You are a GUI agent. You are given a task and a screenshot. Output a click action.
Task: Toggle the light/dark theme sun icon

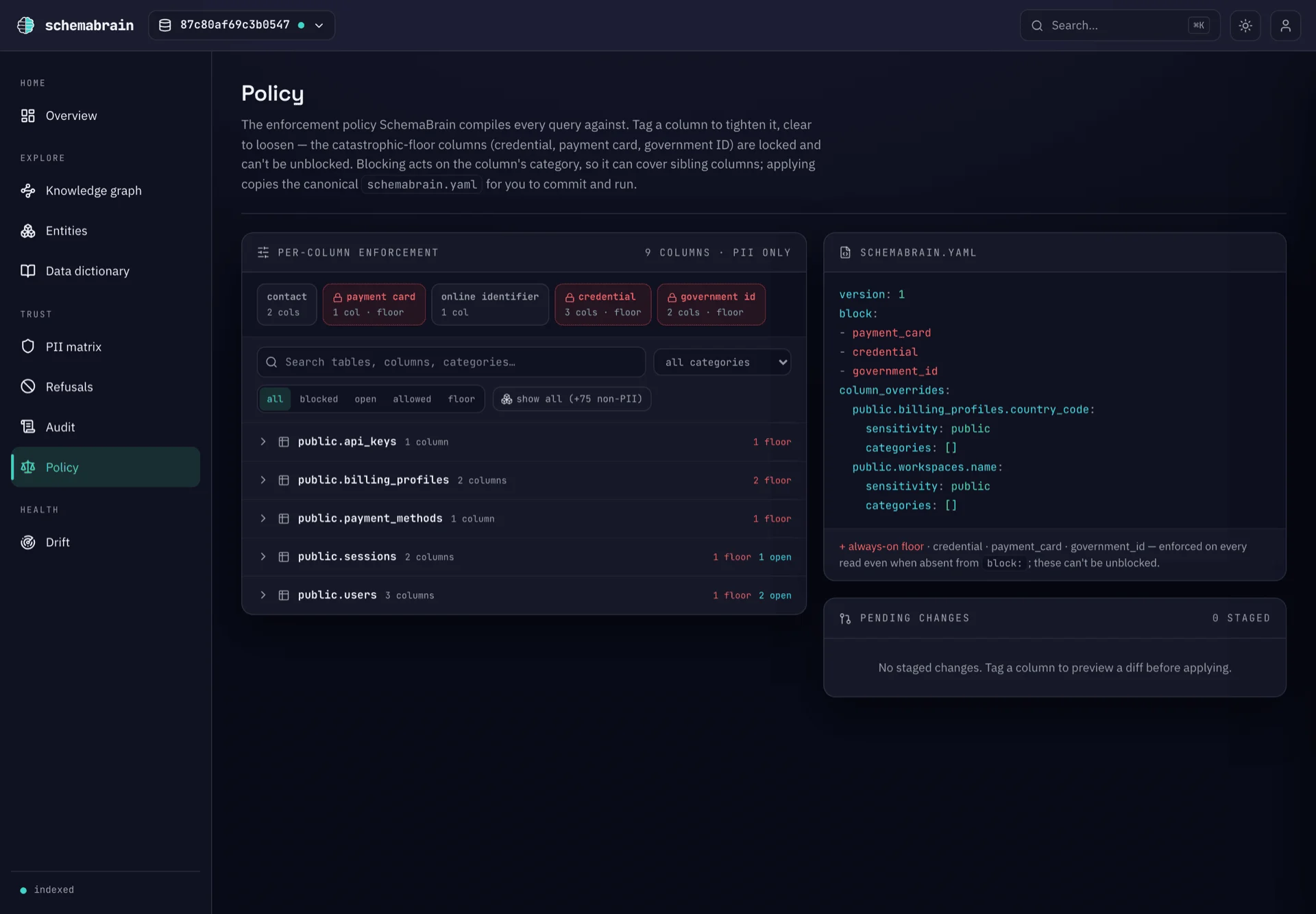(1245, 25)
